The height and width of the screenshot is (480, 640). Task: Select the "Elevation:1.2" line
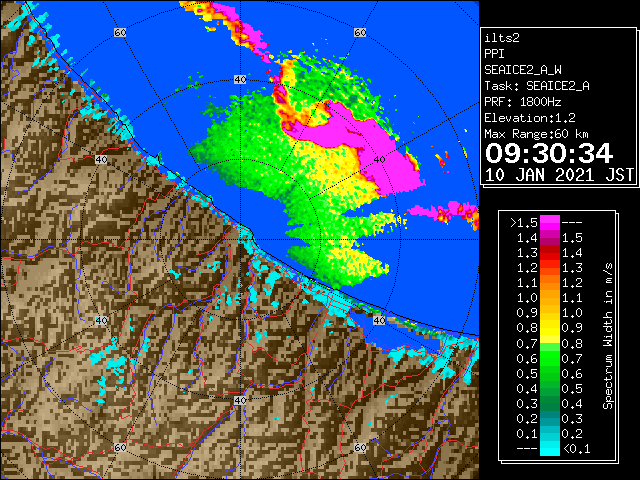click(x=530, y=118)
